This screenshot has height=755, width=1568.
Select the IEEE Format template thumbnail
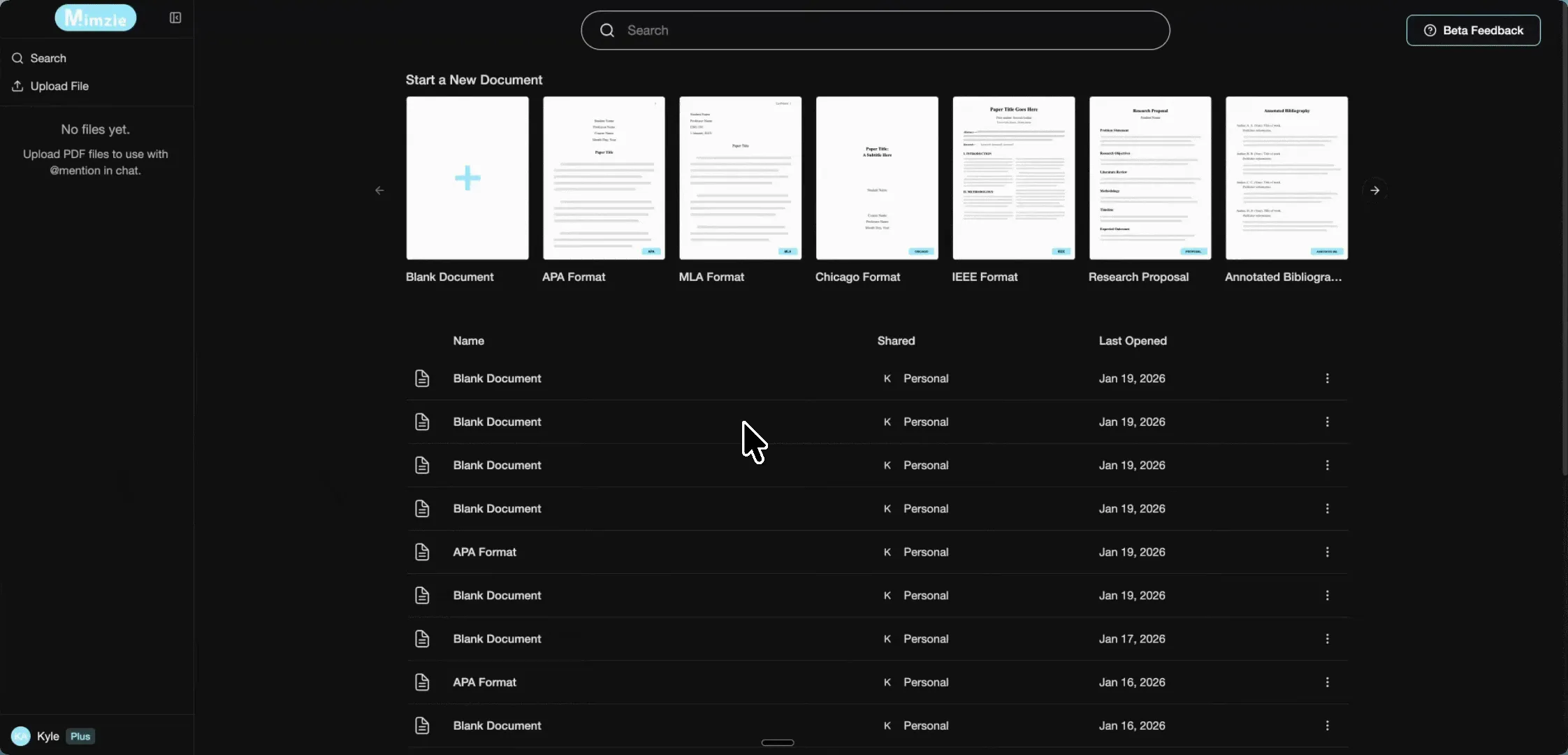(1013, 178)
